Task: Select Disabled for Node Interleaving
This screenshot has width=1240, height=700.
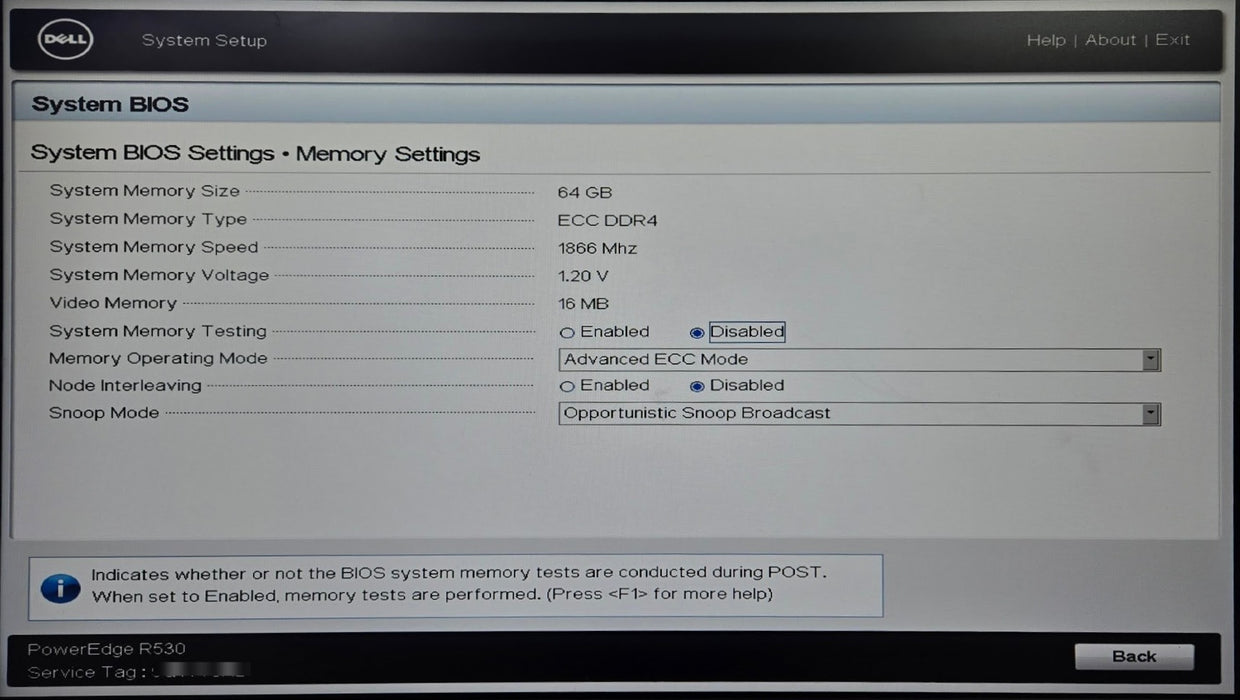Action: (x=697, y=386)
